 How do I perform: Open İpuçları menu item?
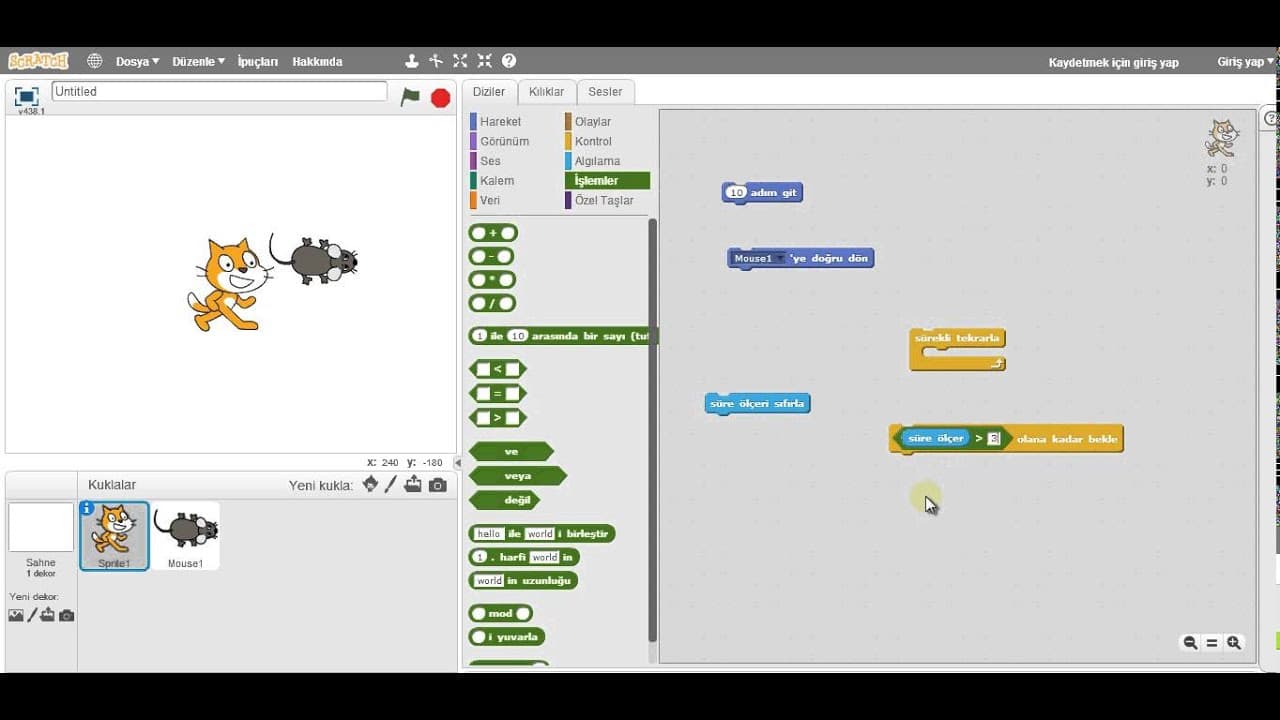coord(258,61)
